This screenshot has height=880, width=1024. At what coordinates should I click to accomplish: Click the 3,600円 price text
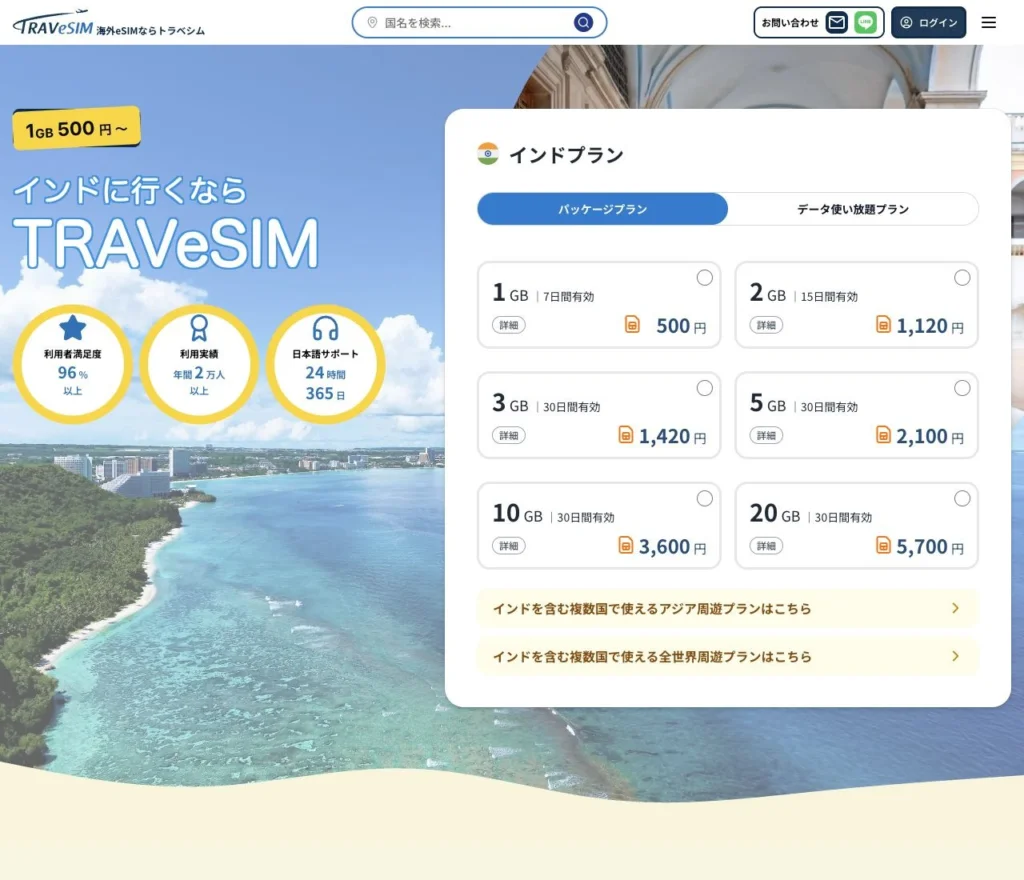coord(673,546)
